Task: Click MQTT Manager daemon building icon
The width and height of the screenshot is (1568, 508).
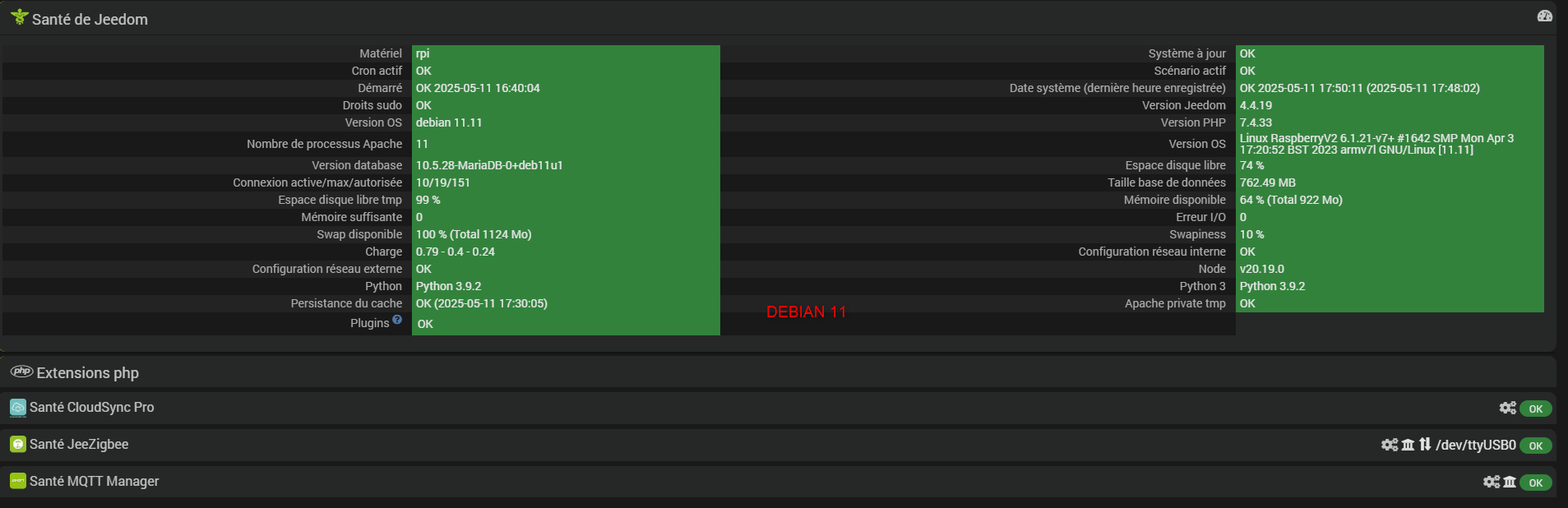Action: 1510,482
